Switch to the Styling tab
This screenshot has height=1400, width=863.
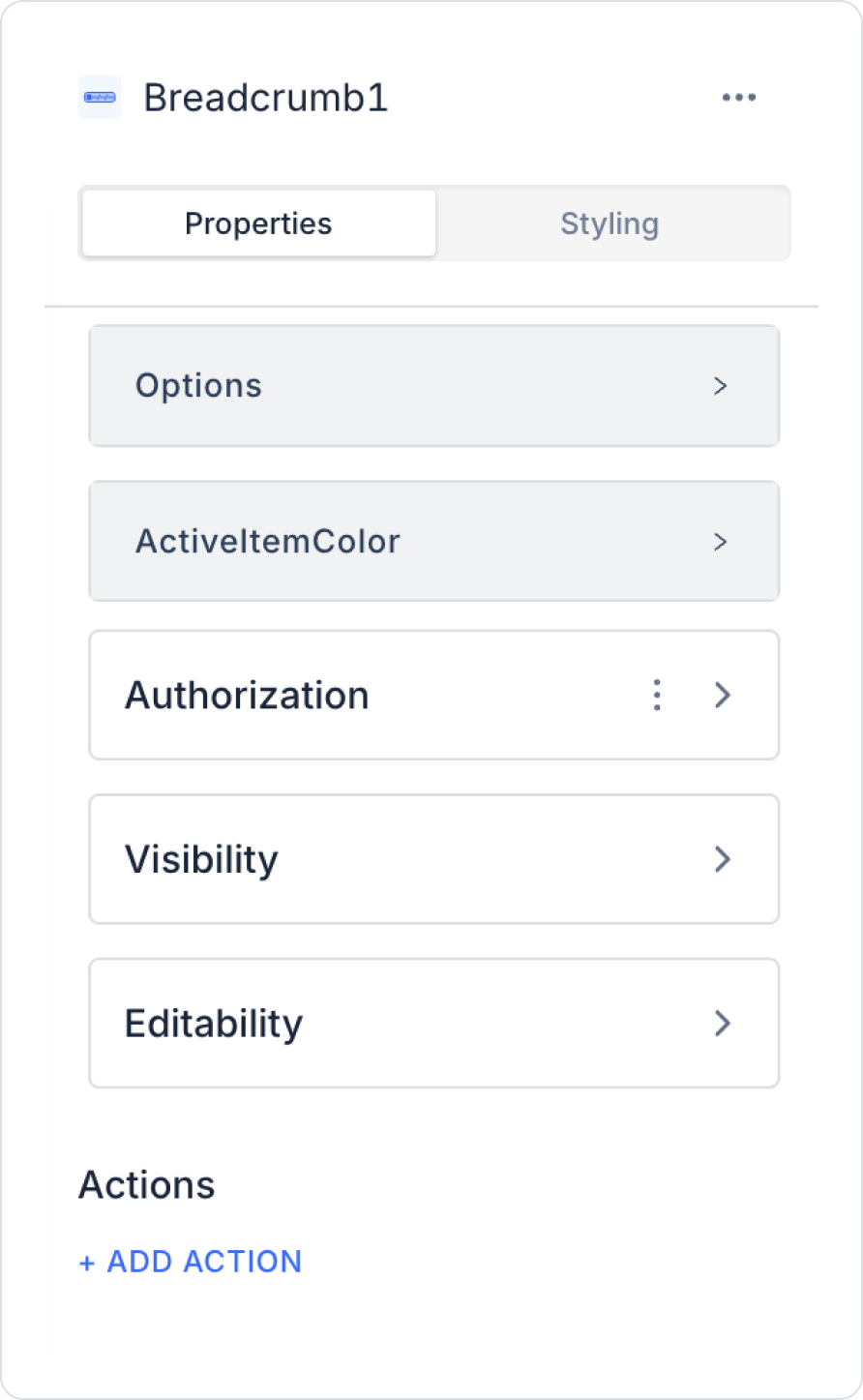pyautogui.click(x=610, y=223)
